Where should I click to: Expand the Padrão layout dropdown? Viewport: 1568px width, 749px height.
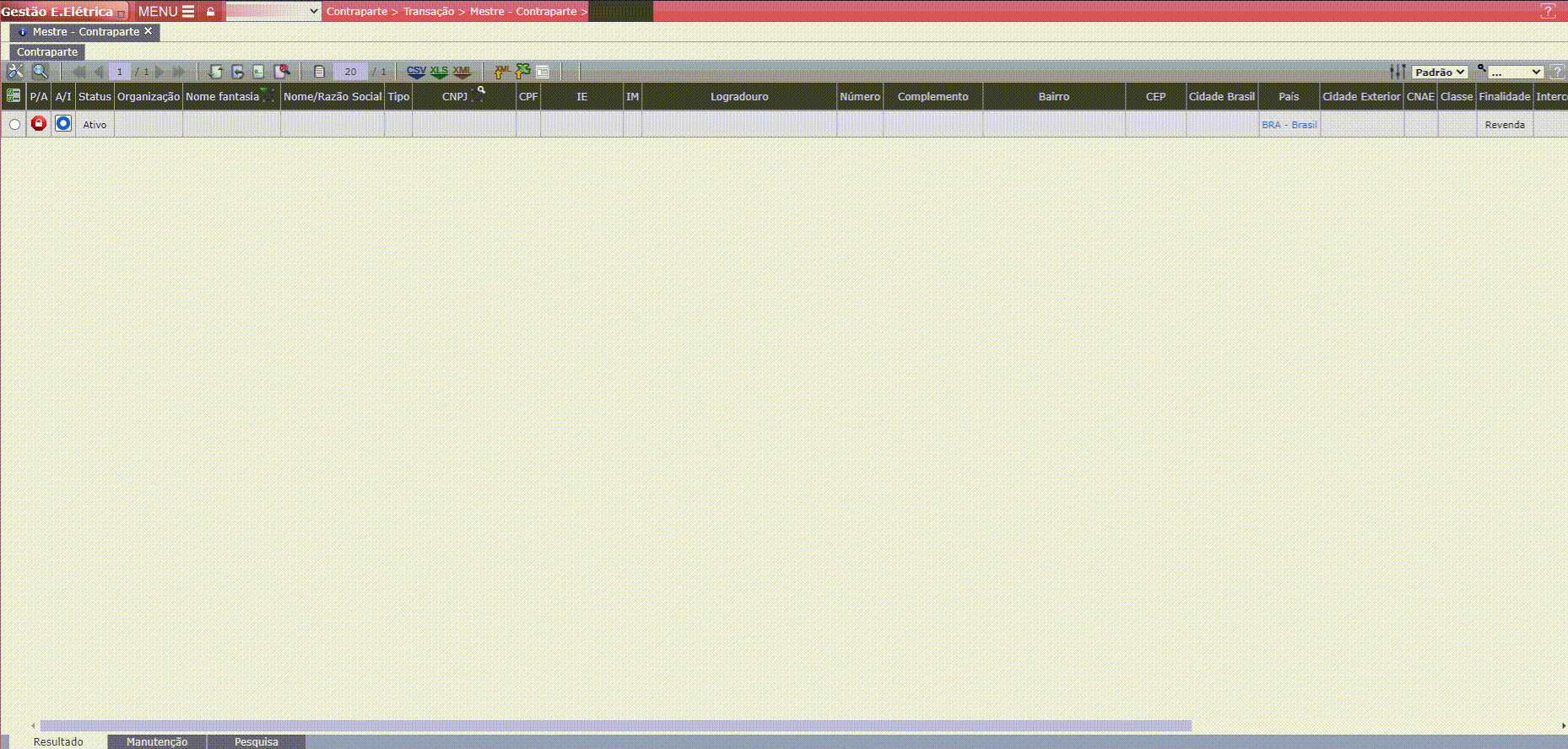point(1440,73)
